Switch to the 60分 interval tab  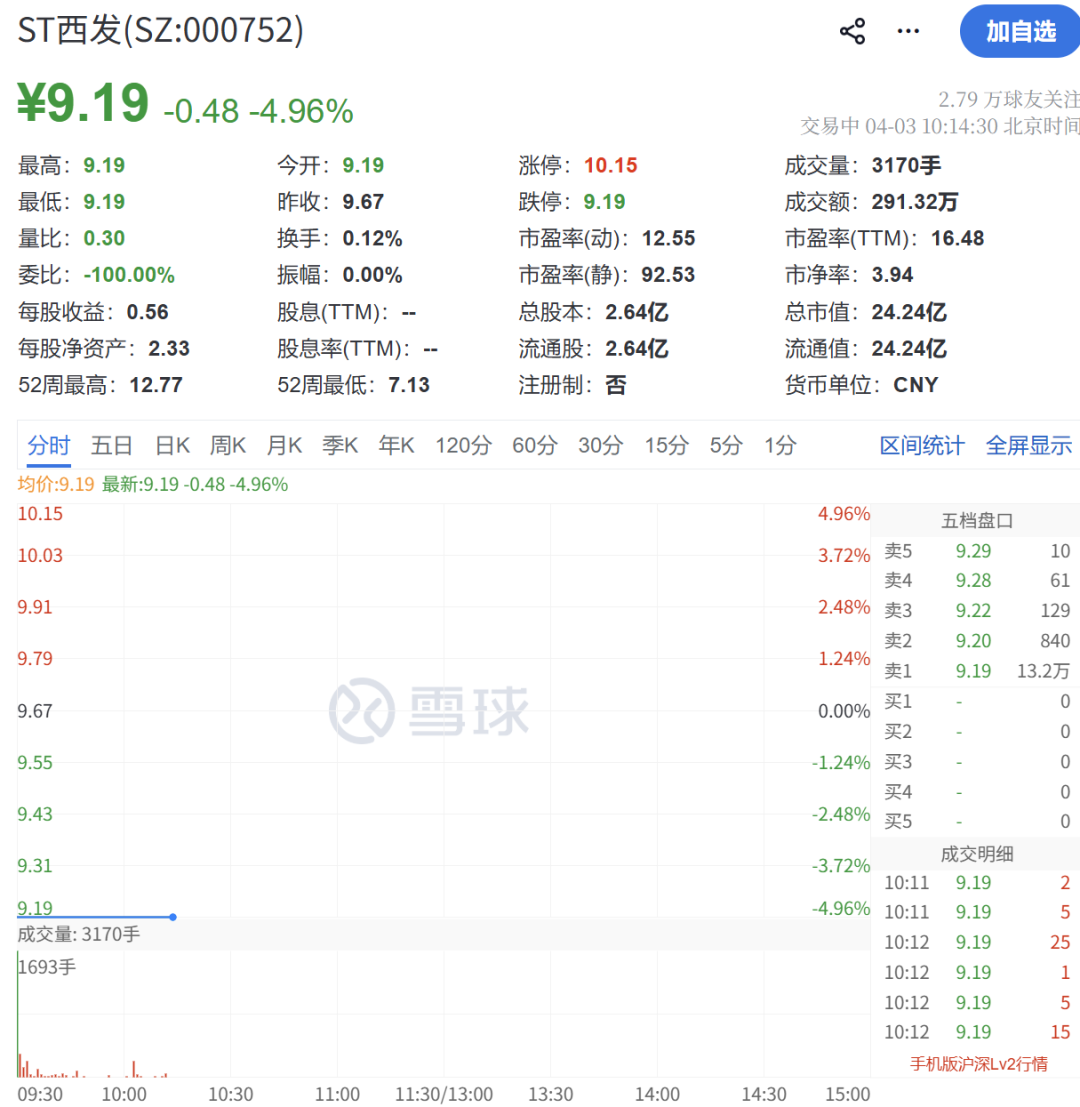[534, 445]
